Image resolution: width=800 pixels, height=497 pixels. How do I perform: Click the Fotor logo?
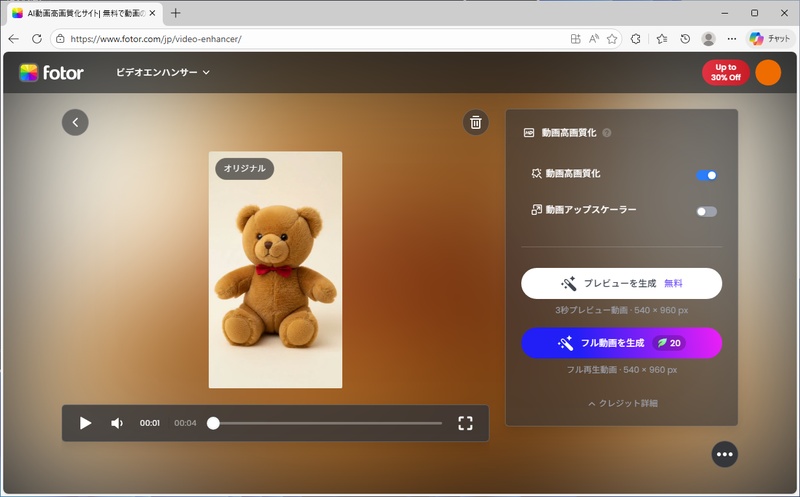coord(51,72)
